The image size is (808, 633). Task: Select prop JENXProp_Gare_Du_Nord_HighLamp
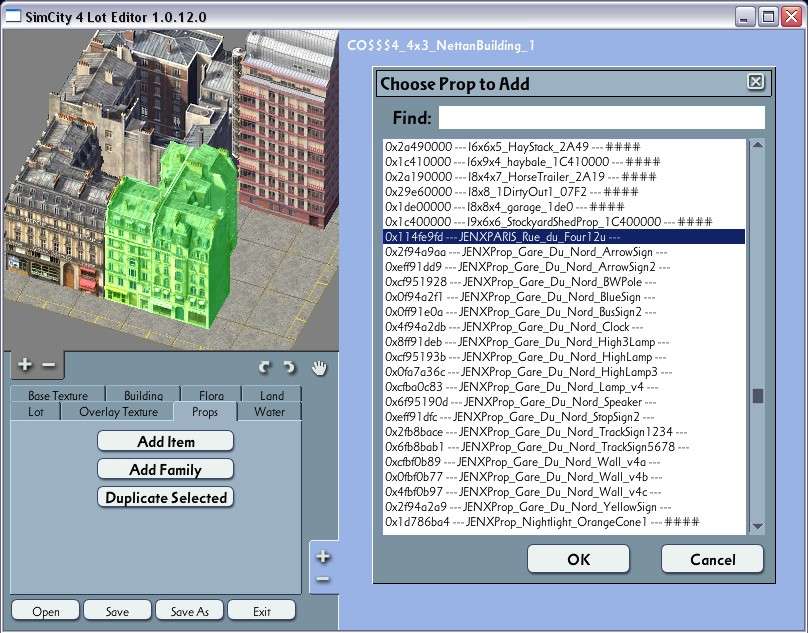pos(564,357)
